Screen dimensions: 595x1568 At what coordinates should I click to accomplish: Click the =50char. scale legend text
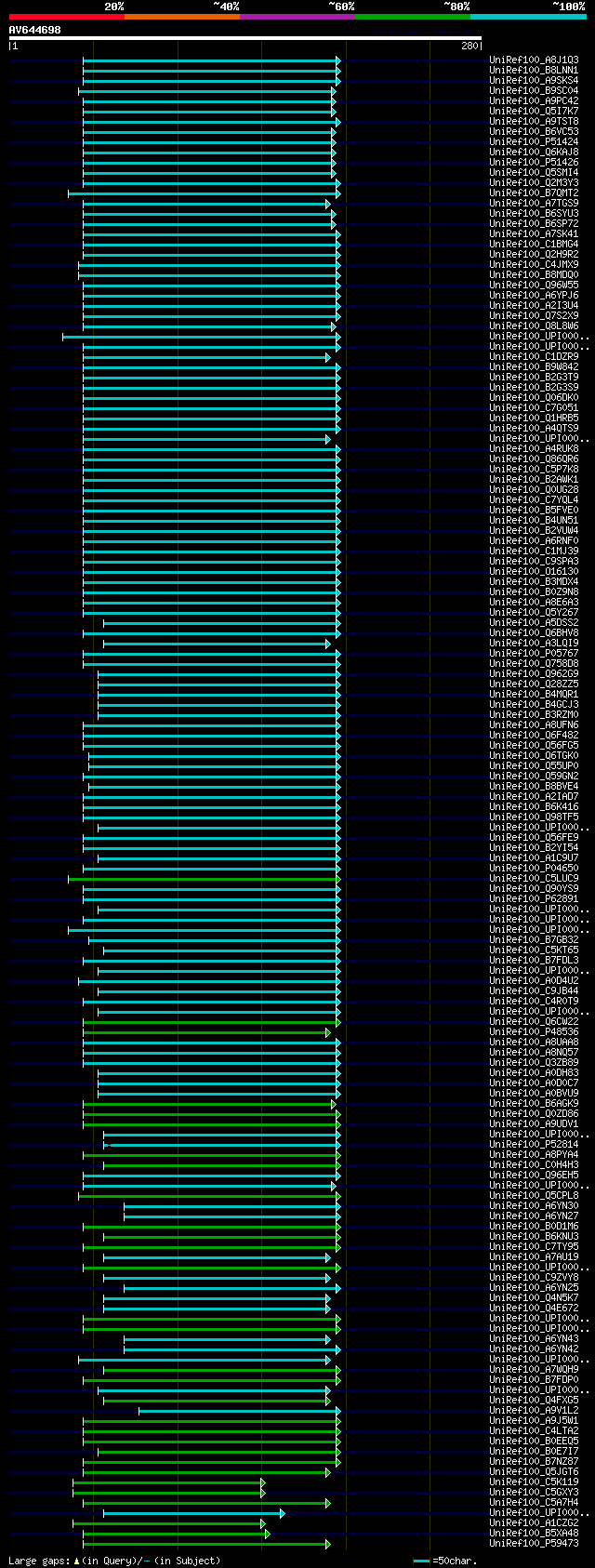point(454,1561)
